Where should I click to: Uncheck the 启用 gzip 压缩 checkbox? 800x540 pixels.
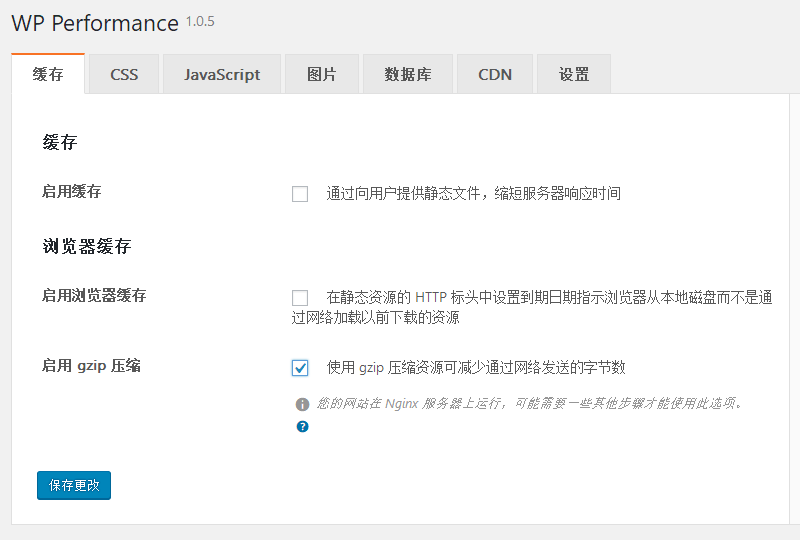pyautogui.click(x=300, y=368)
